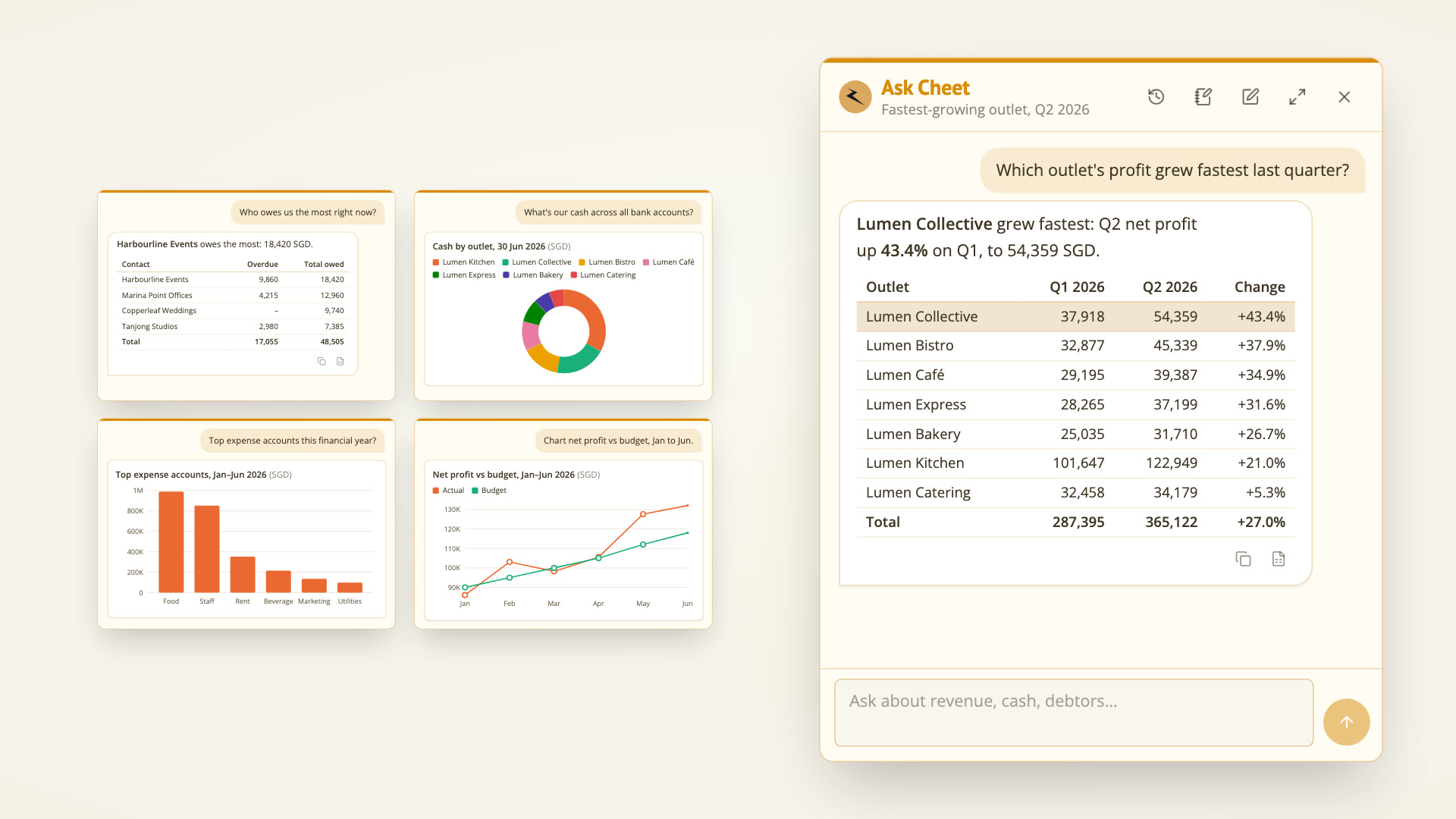The image size is (1456, 819).
Task: Click Lumen Catering legend entry in cash chart
Action: click(x=603, y=275)
